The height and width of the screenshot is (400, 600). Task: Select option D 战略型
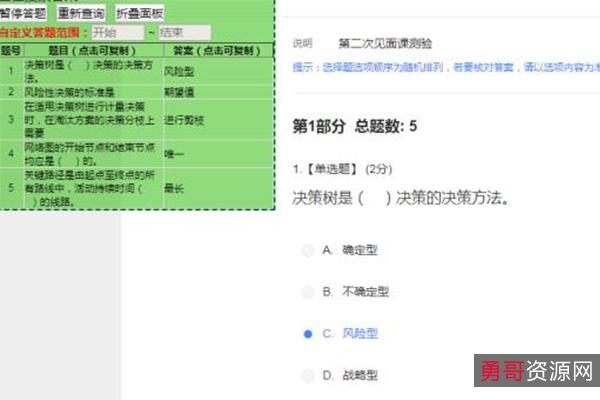coord(308,376)
